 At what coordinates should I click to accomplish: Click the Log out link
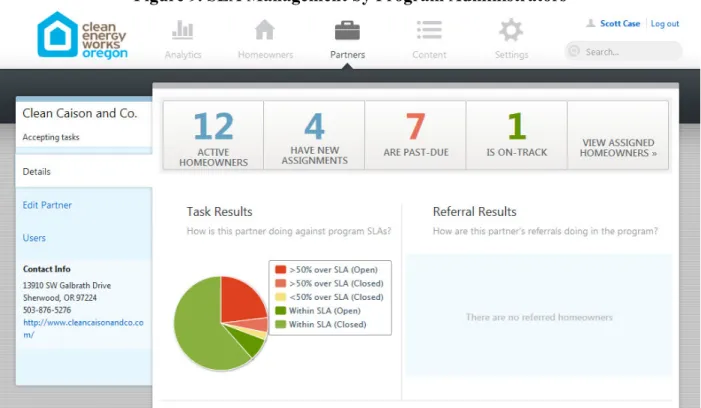pyautogui.click(x=665, y=24)
